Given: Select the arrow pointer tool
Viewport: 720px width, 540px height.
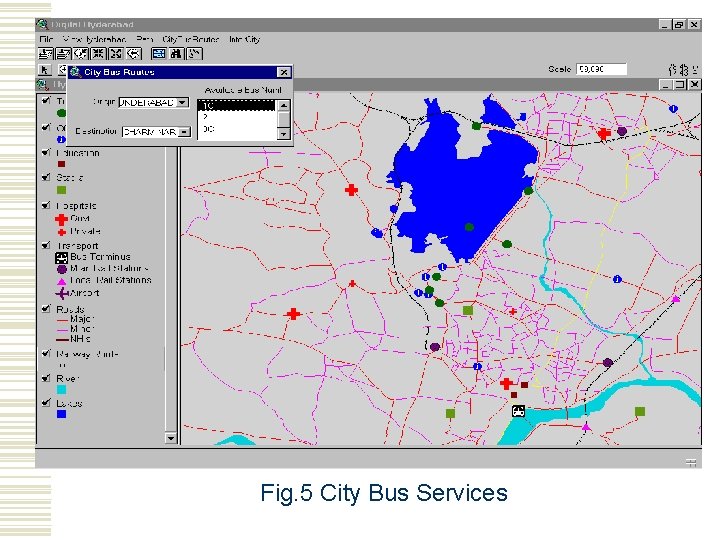Looking at the screenshot, I should coord(45,70).
